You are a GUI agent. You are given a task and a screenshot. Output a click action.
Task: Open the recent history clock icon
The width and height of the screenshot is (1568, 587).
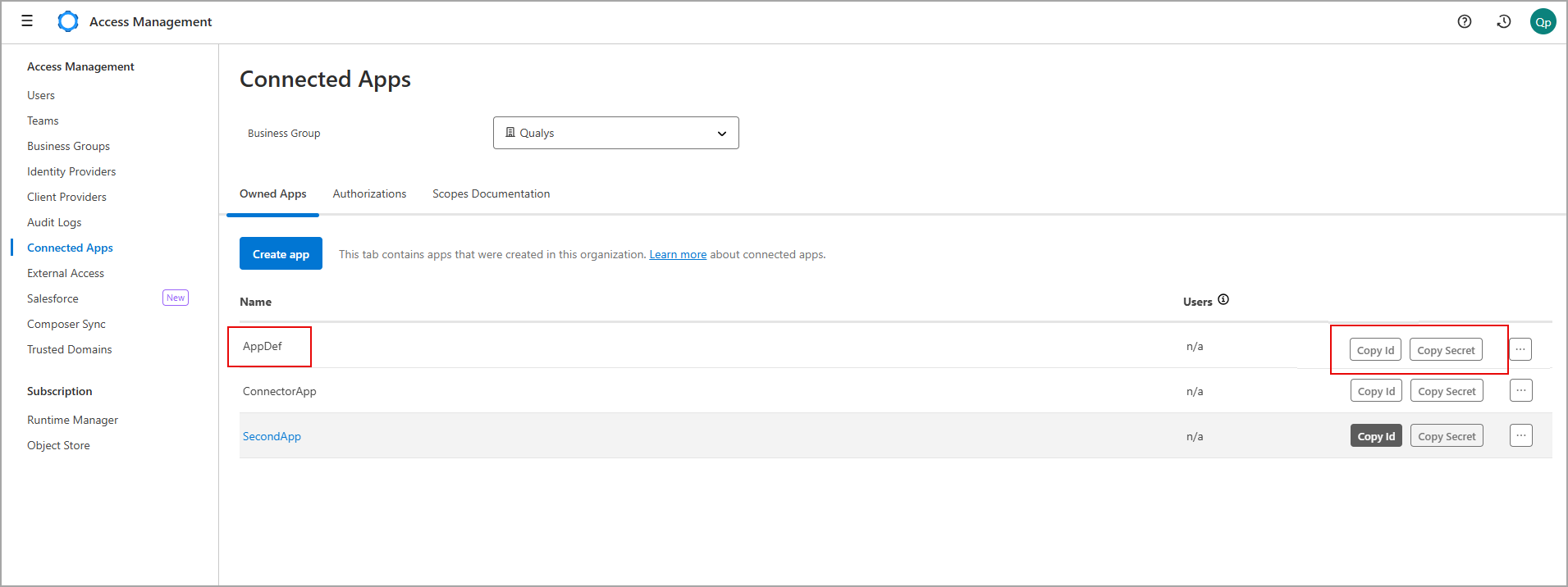(1504, 21)
